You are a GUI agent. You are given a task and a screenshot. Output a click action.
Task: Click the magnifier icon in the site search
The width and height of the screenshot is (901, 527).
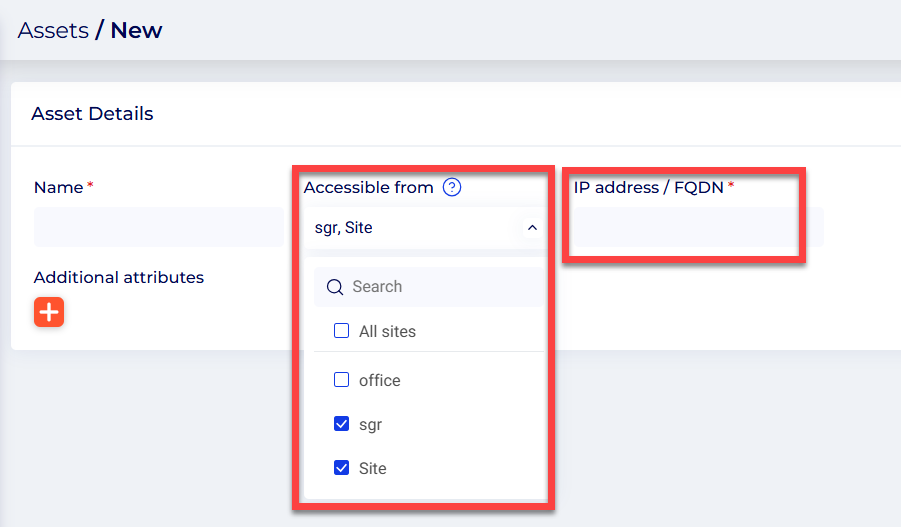(x=335, y=287)
